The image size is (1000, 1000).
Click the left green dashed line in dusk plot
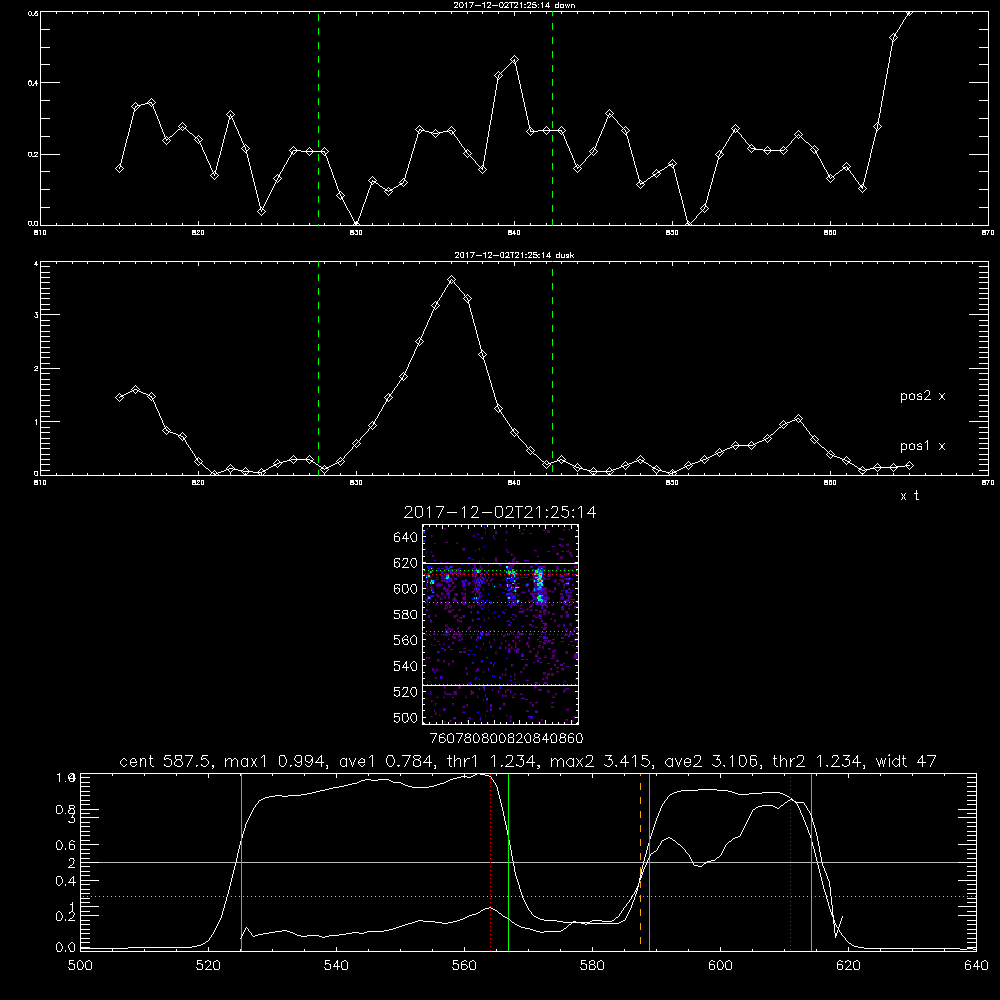point(318,369)
